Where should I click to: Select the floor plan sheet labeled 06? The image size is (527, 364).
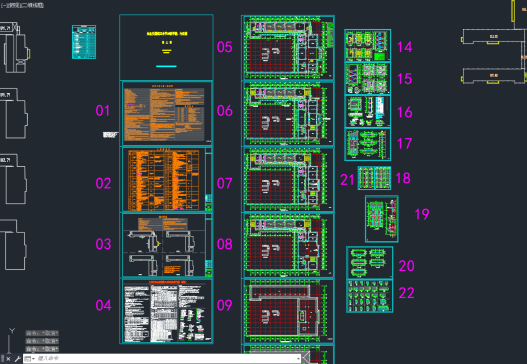click(288, 114)
